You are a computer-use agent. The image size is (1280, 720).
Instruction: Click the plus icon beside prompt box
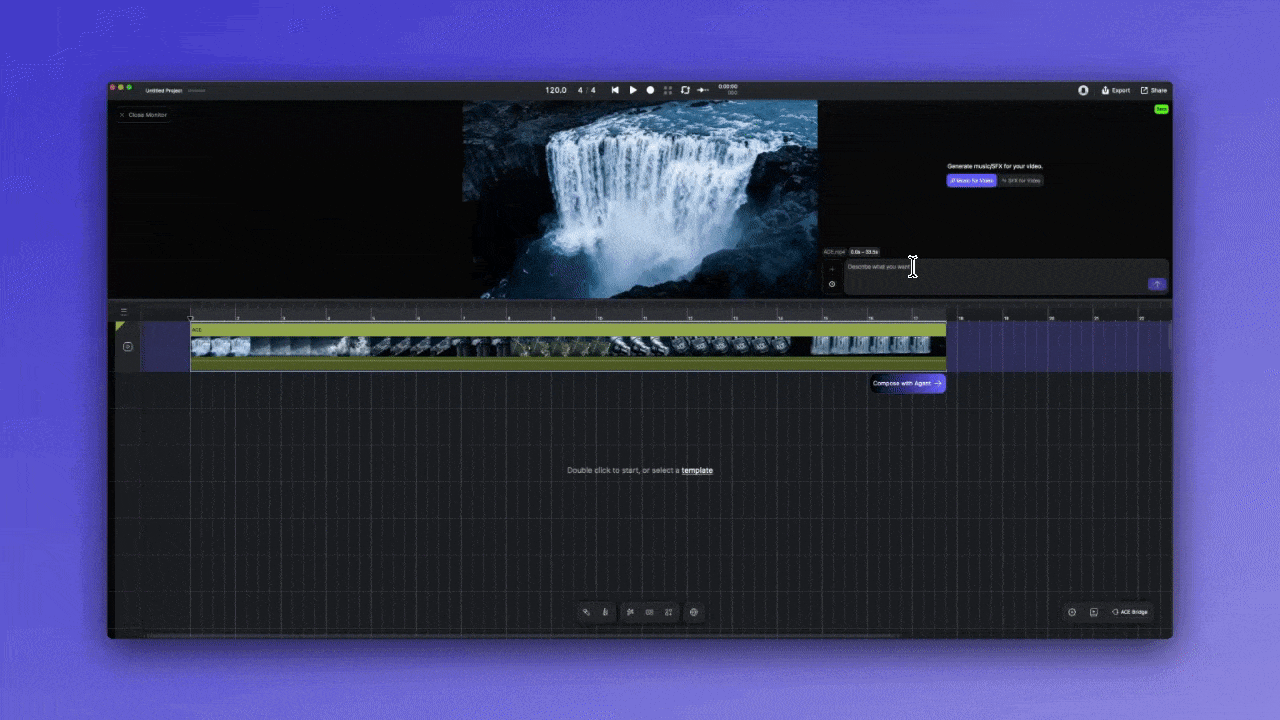[x=831, y=269]
